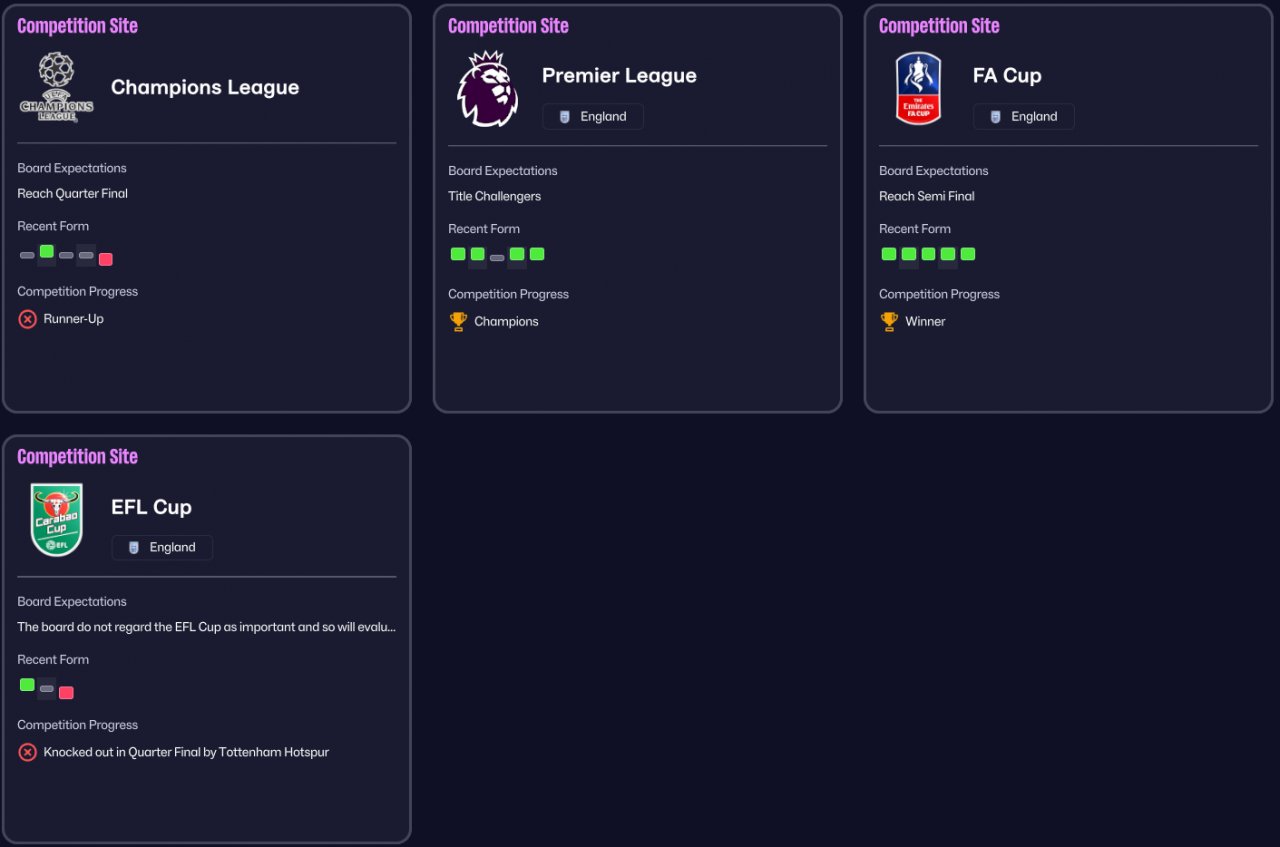
Task: Click the last green win marker in FA Cup form
Action: pos(967,254)
